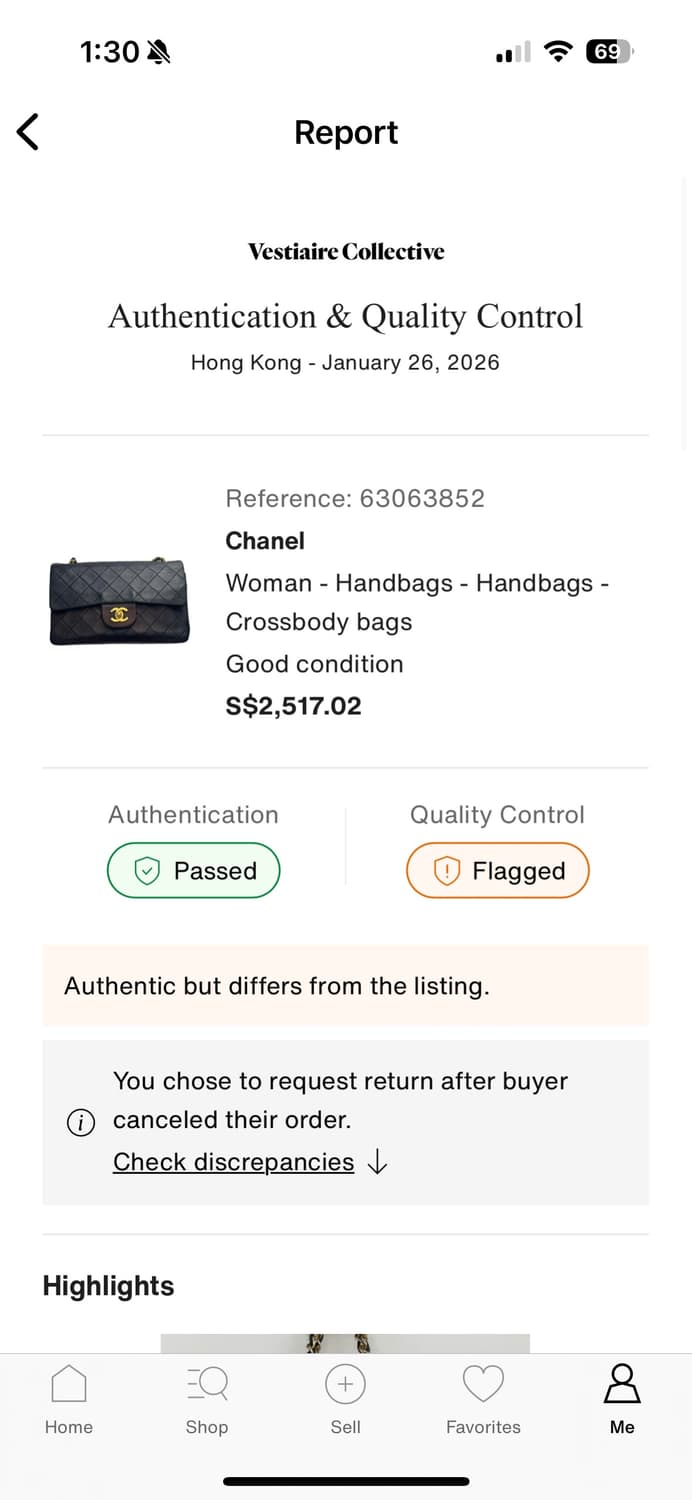Open the Home tab icon

[x=68, y=1385]
